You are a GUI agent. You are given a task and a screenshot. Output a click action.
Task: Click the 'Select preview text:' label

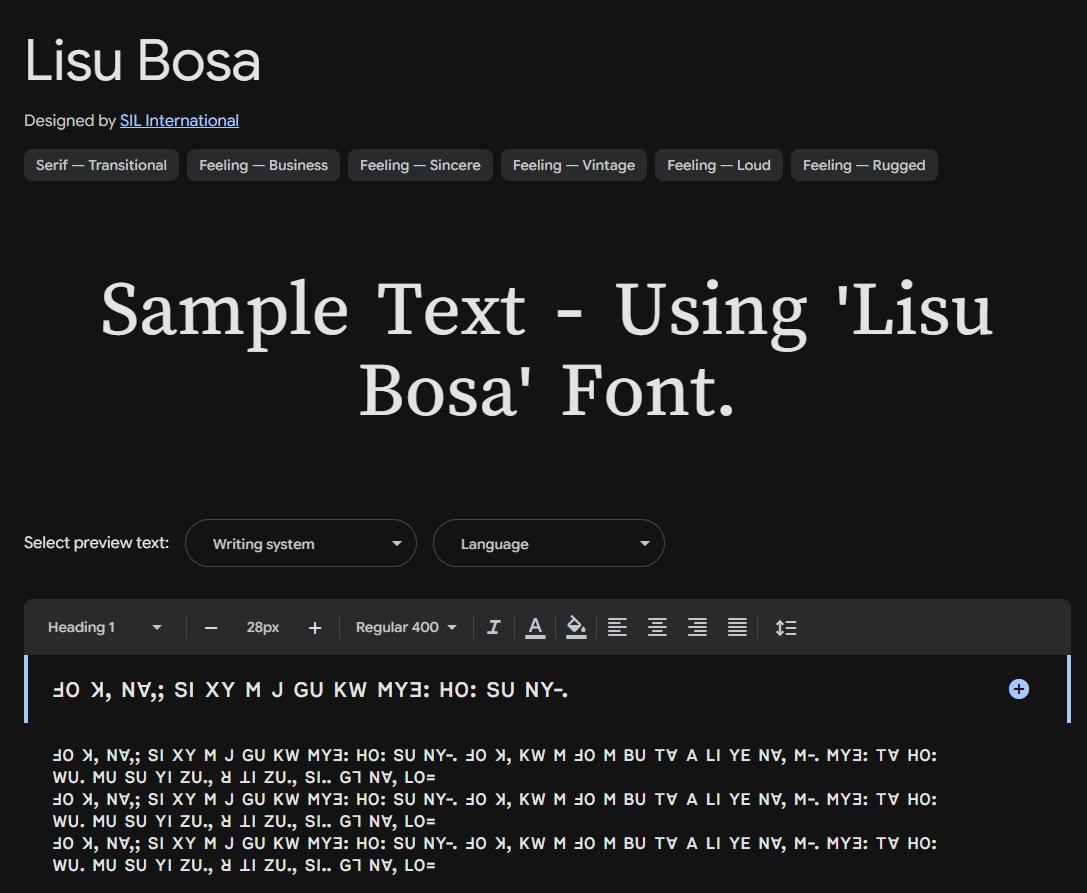click(96, 543)
